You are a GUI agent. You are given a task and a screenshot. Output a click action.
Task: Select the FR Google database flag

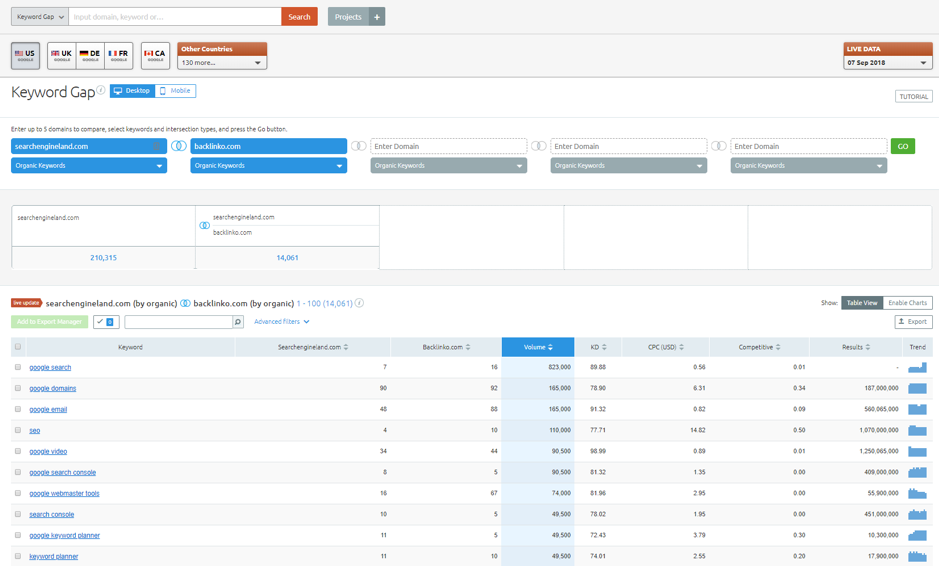click(x=119, y=56)
